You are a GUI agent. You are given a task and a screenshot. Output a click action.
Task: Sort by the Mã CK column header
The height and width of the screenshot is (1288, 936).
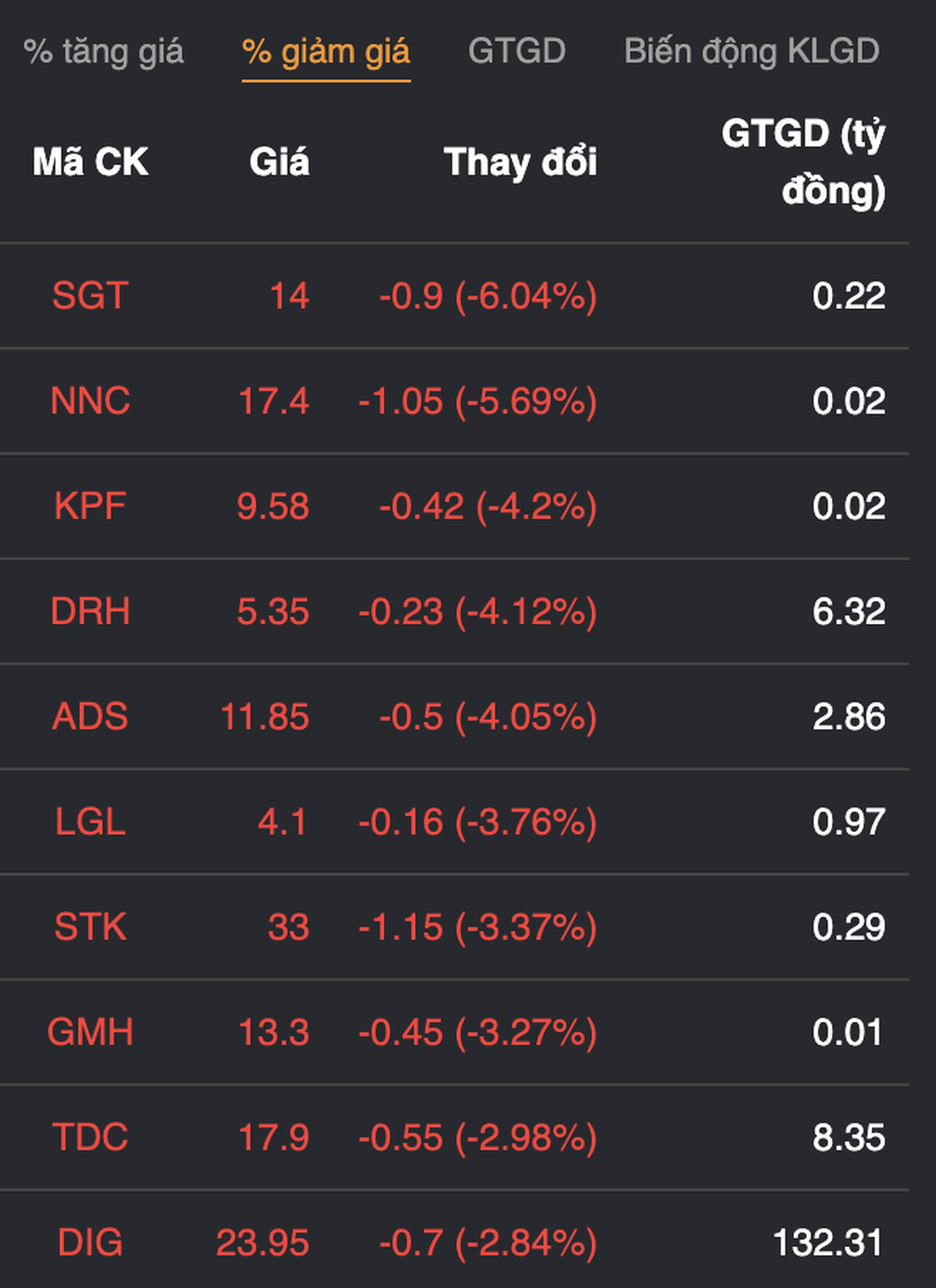click(x=90, y=162)
